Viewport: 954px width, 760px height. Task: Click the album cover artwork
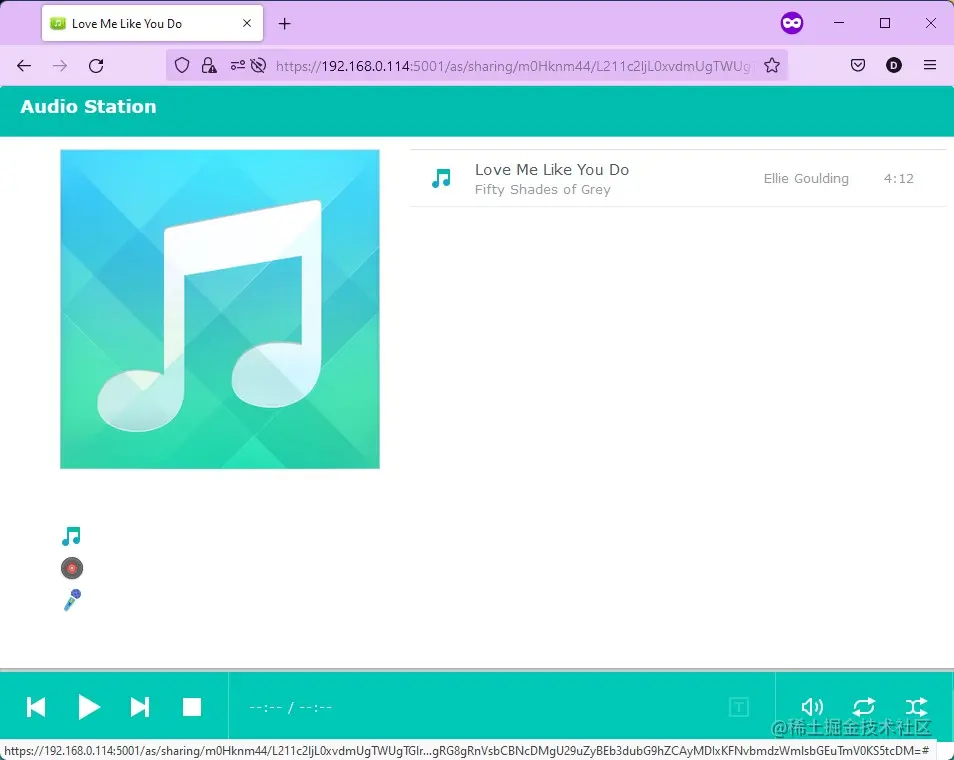click(x=220, y=309)
